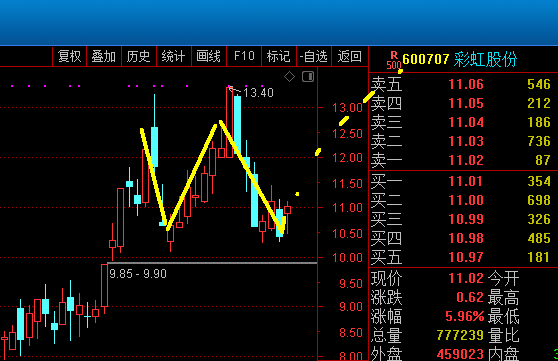
Task: Click the 13.00 price axis label
Action: coord(347,108)
